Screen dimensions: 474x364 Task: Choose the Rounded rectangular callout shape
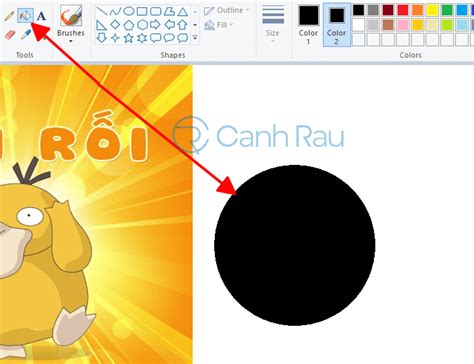point(156,38)
